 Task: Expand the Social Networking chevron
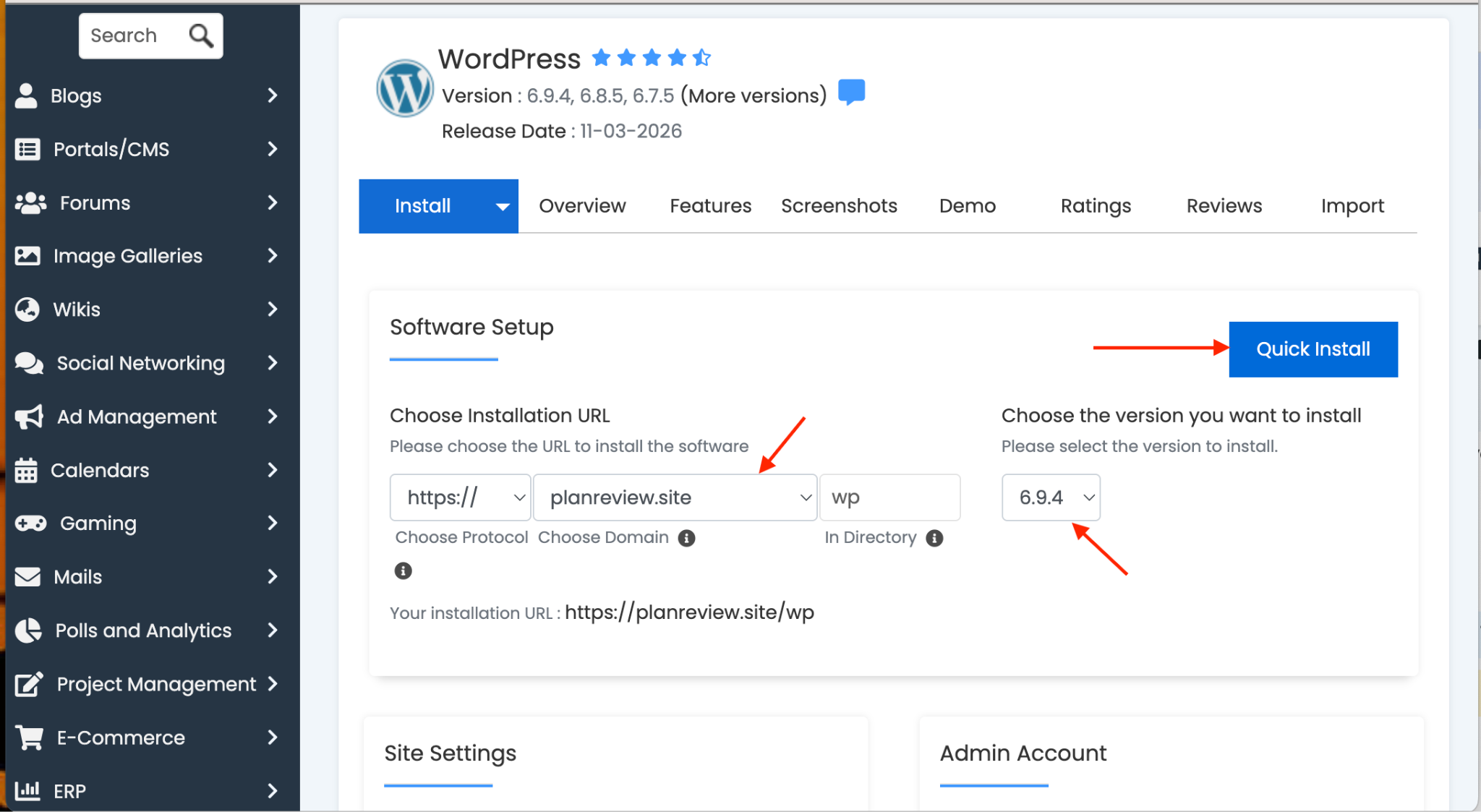click(273, 363)
